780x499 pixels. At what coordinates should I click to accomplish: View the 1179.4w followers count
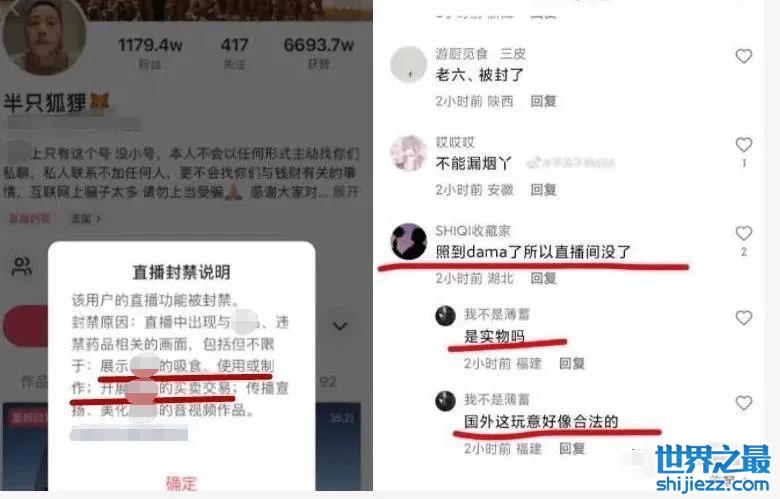(150, 51)
